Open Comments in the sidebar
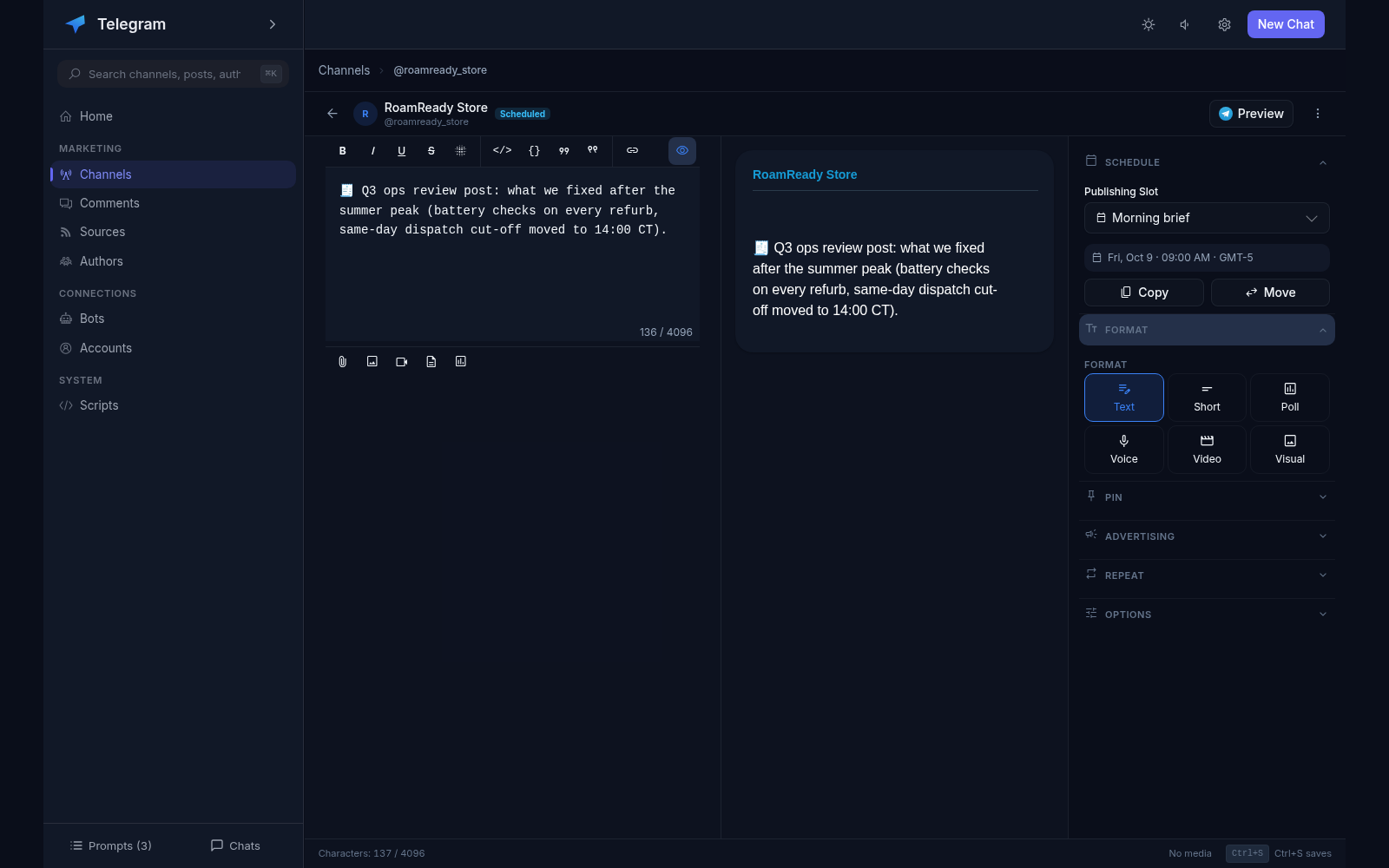This screenshot has height=868, width=1389. (174, 203)
